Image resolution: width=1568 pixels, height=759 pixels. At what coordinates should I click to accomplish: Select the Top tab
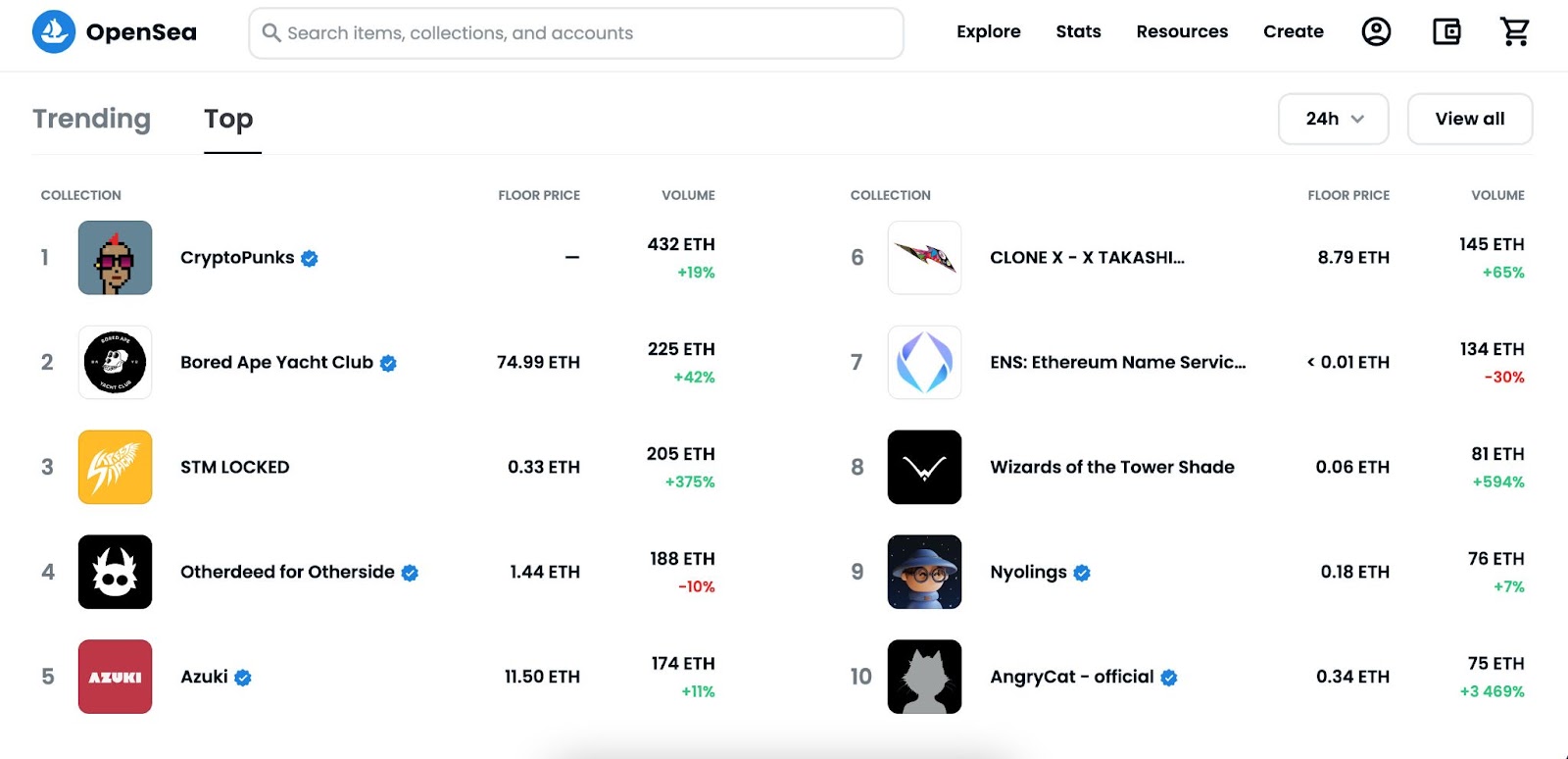(228, 119)
